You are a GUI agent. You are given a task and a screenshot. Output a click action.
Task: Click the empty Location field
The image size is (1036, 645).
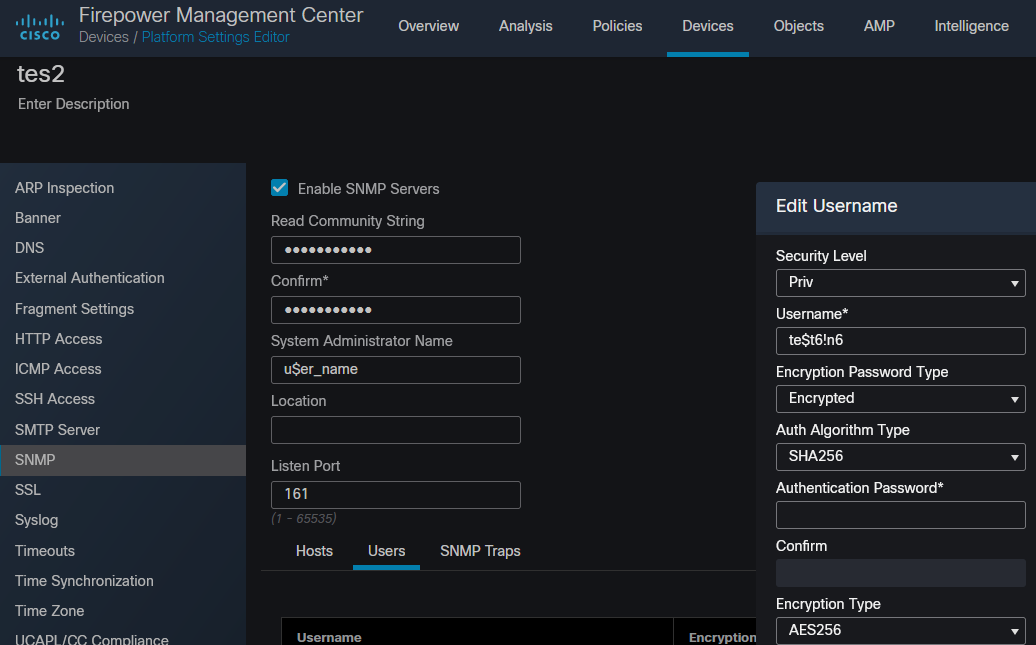[395, 430]
